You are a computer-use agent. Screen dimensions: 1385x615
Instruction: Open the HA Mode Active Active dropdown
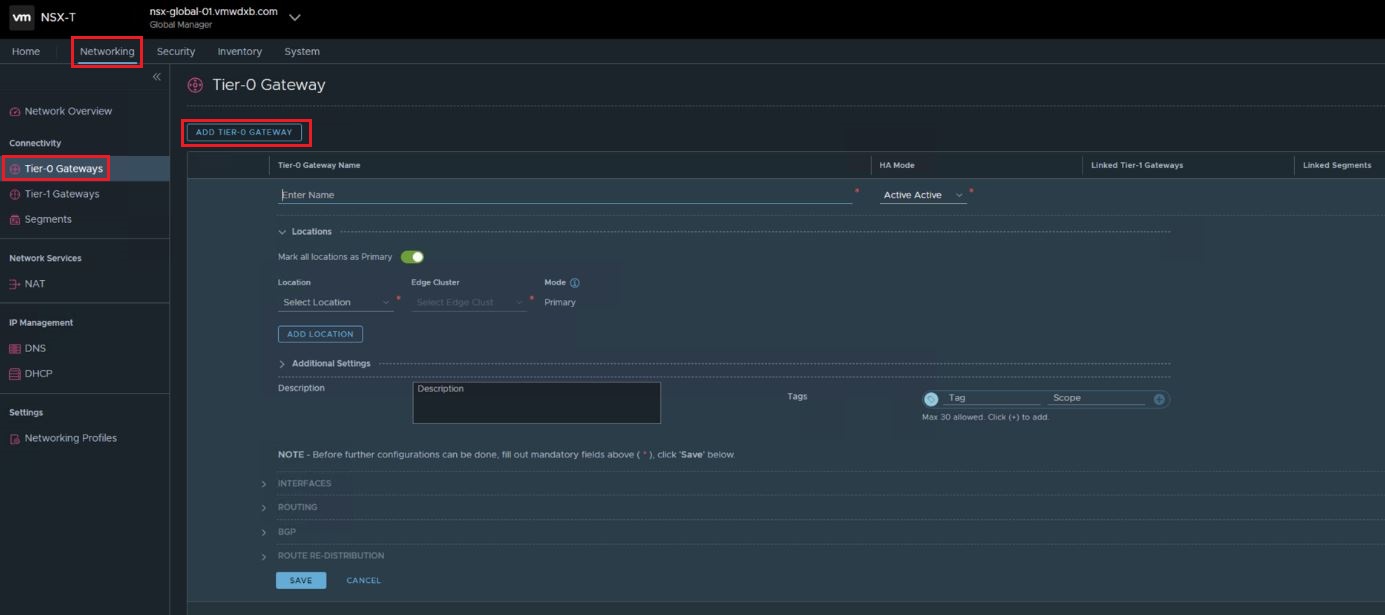[923, 195]
